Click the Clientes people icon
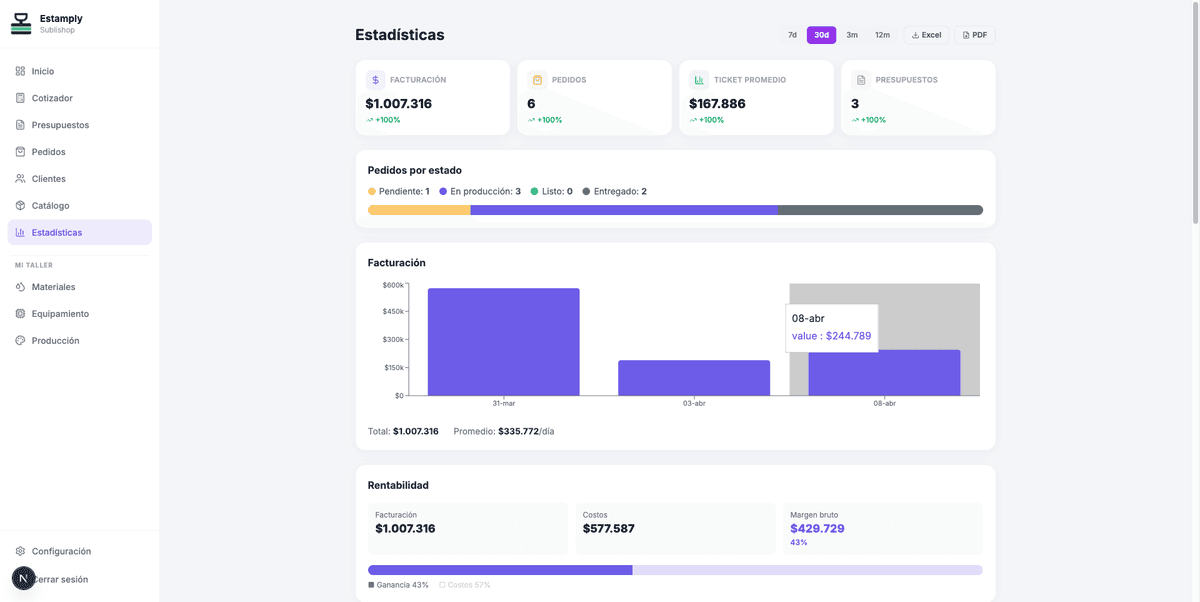 (21, 179)
